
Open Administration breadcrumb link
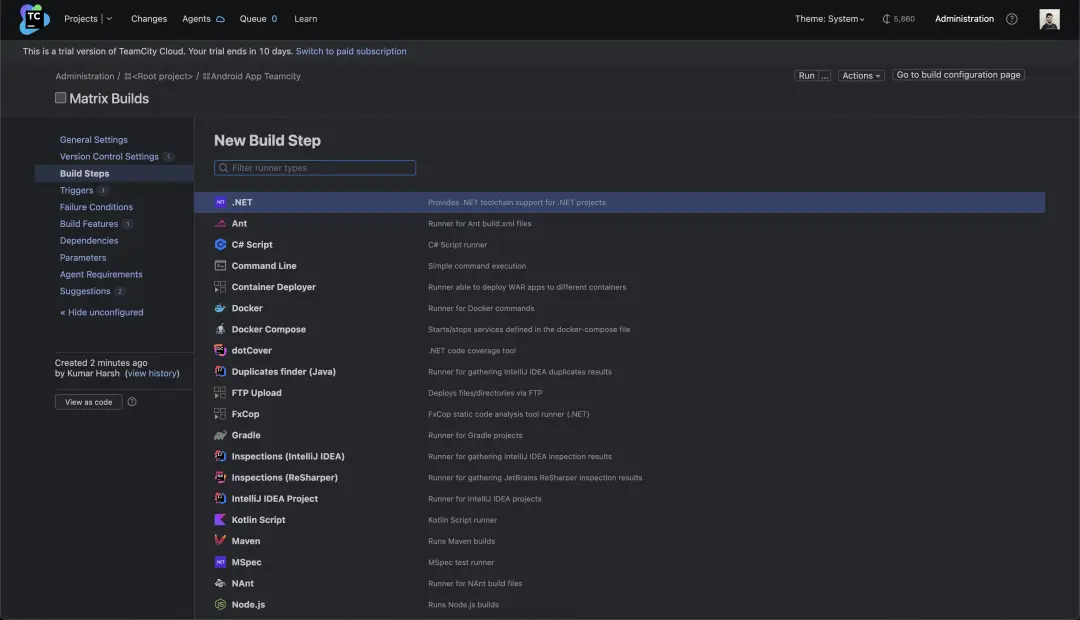pyautogui.click(x=85, y=76)
